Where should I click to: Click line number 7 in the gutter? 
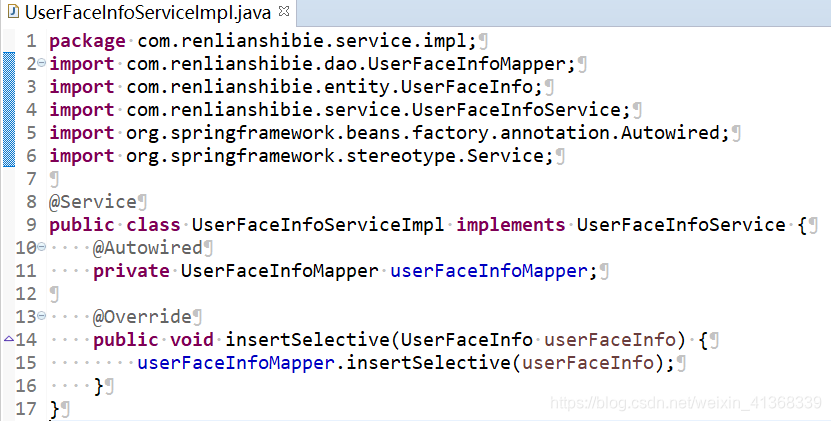(31, 179)
